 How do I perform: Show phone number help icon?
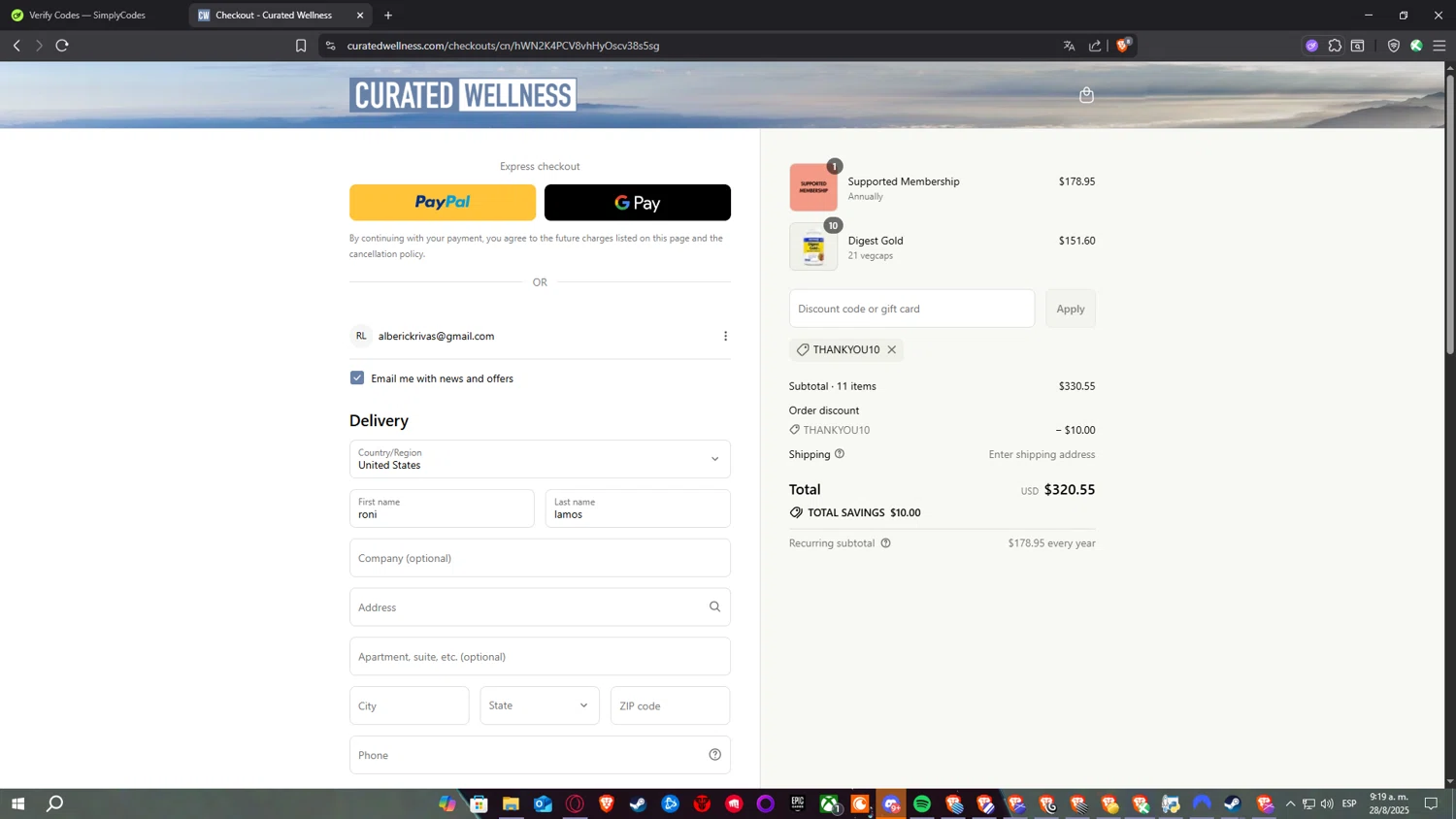(714, 755)
